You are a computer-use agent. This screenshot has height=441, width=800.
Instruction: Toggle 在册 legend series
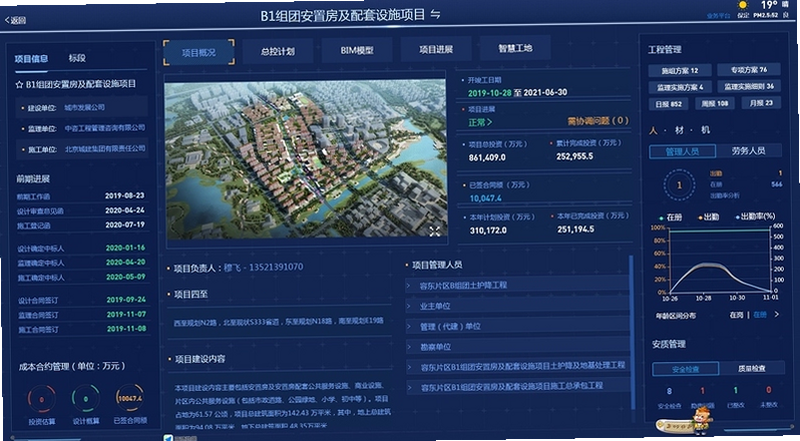670,217
